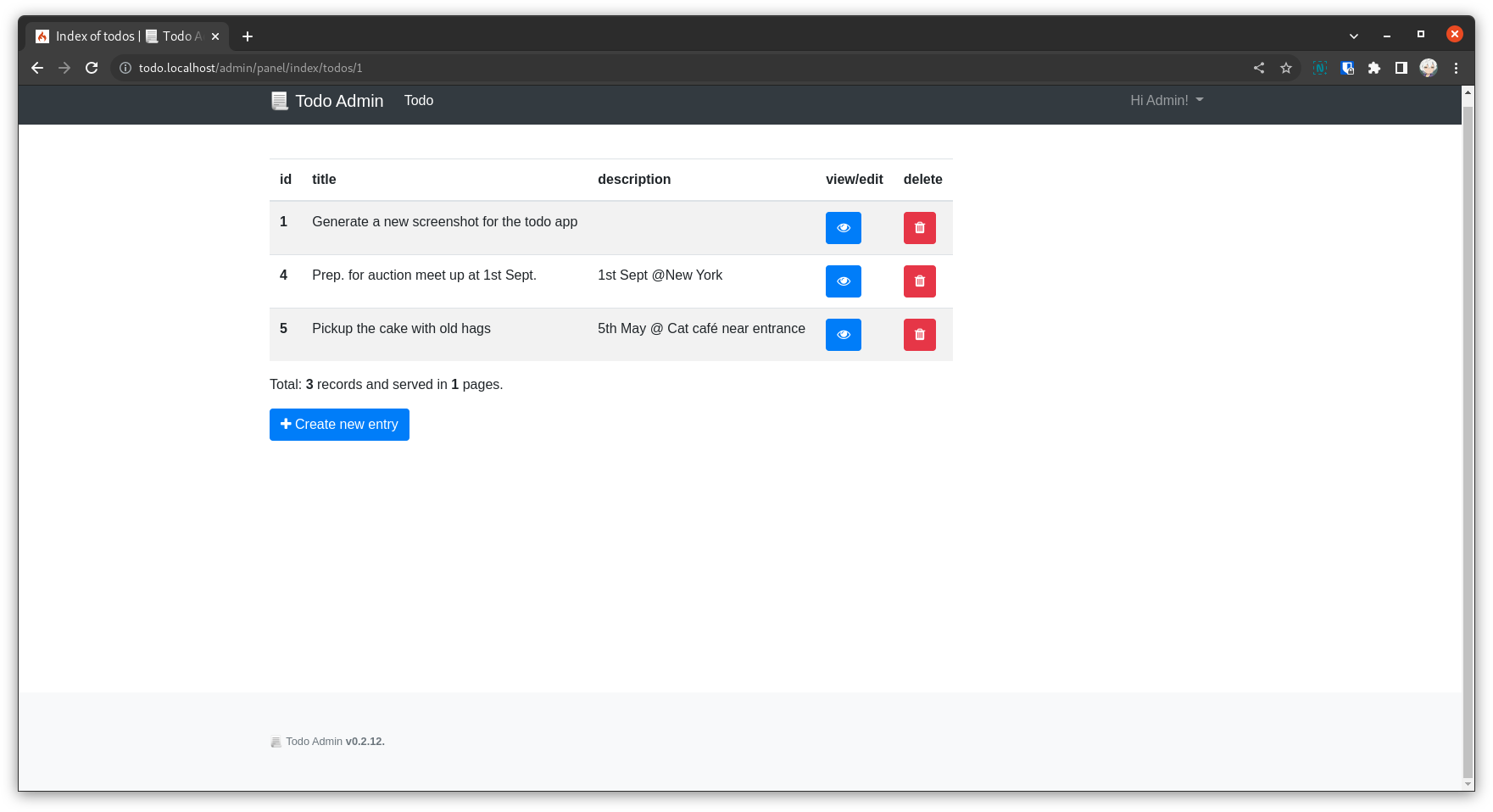Select the Todo navigation menu item
Image resolution: width=1493 pixels, height=812 pixels.
419,100
